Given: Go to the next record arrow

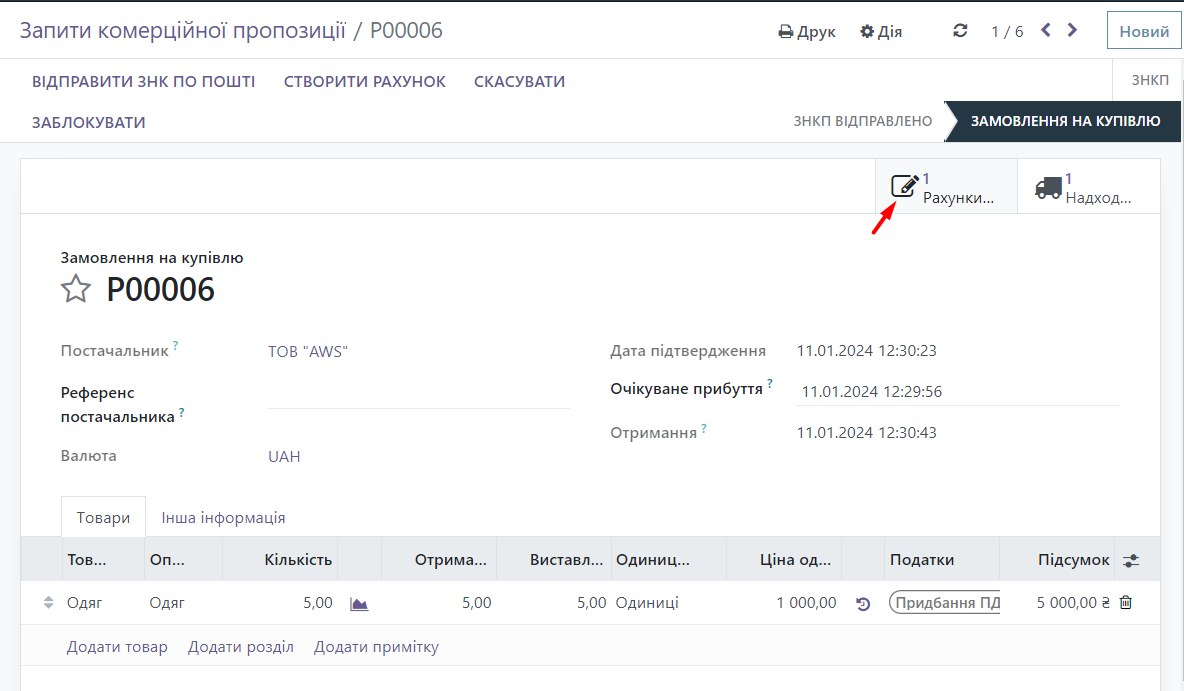Looking at the screenshot, I should 1073,31.
